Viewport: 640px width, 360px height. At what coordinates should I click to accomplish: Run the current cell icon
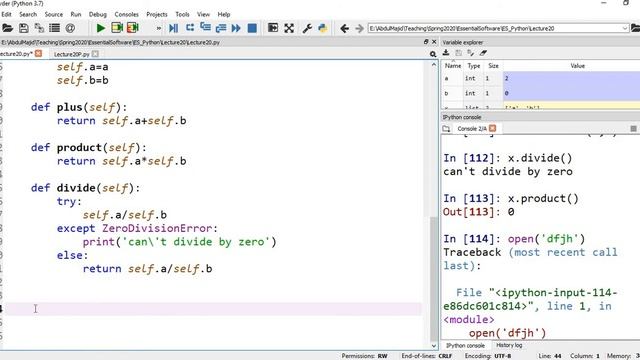point(117,28)
